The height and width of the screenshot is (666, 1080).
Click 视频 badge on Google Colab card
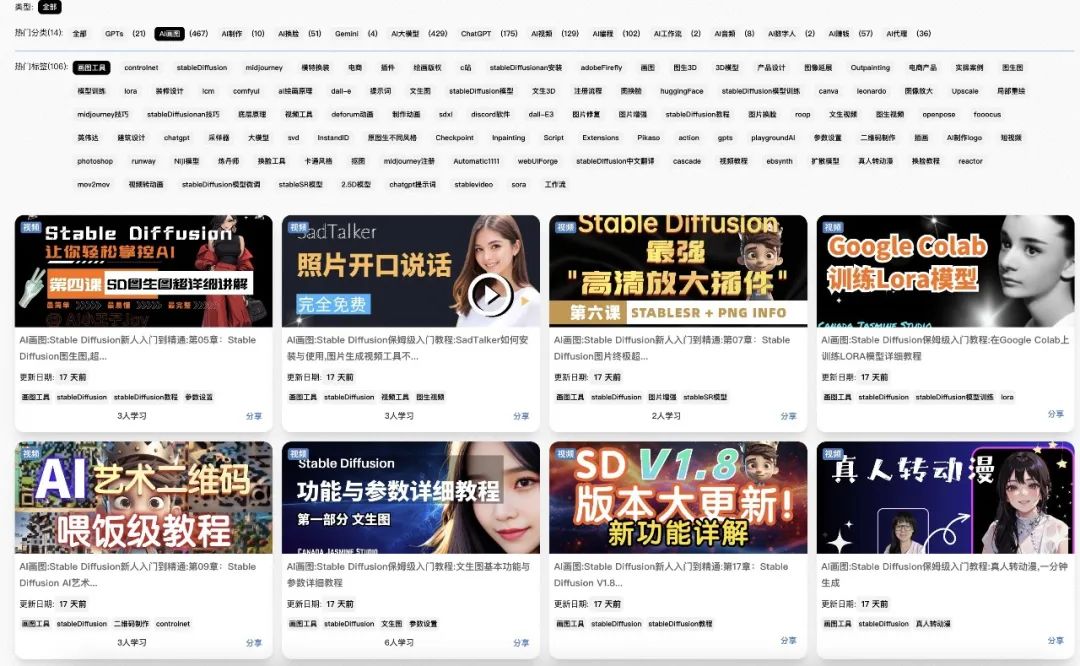click(x=833, y=227)
